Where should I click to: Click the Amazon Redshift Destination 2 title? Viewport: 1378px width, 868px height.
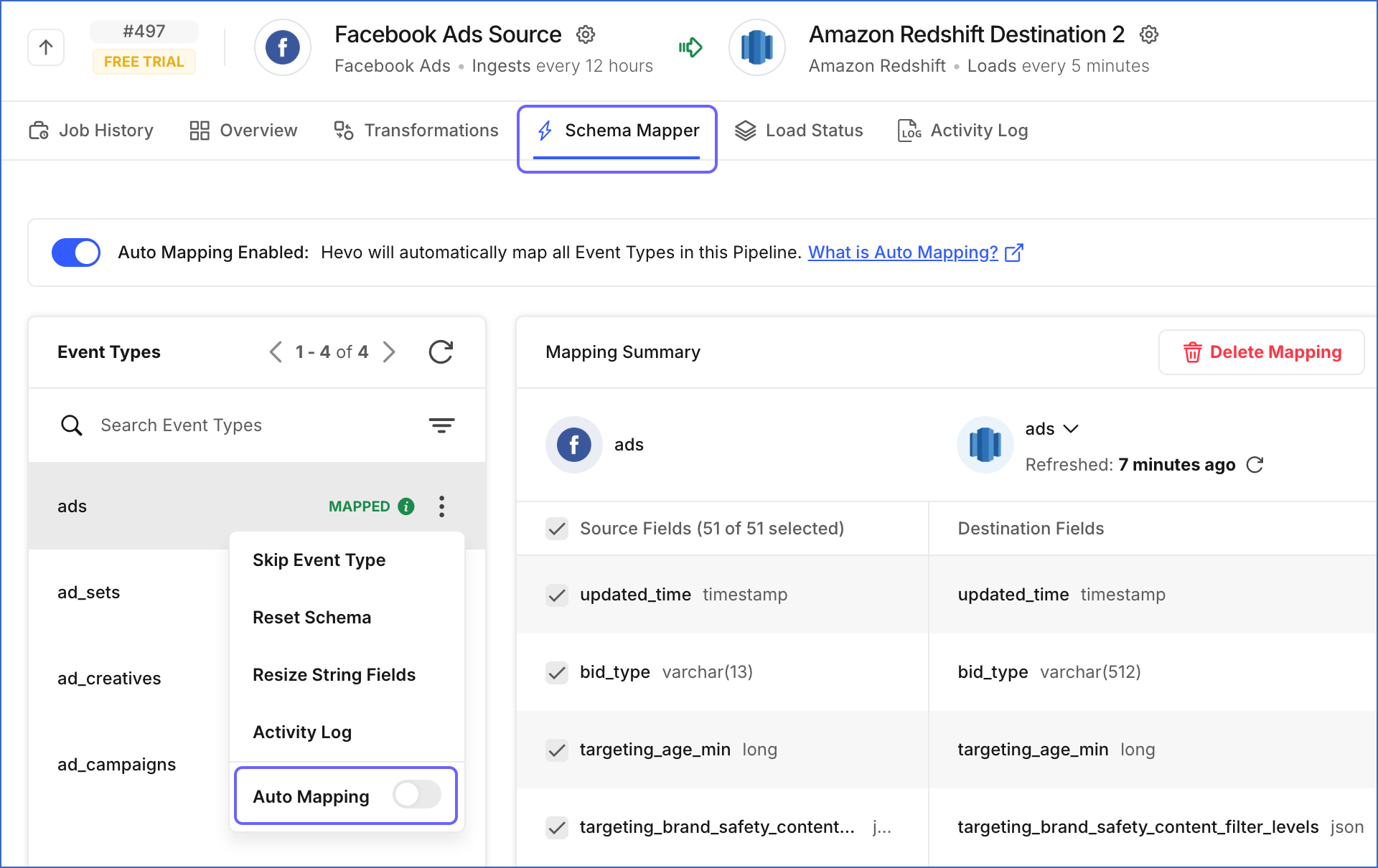967,34
